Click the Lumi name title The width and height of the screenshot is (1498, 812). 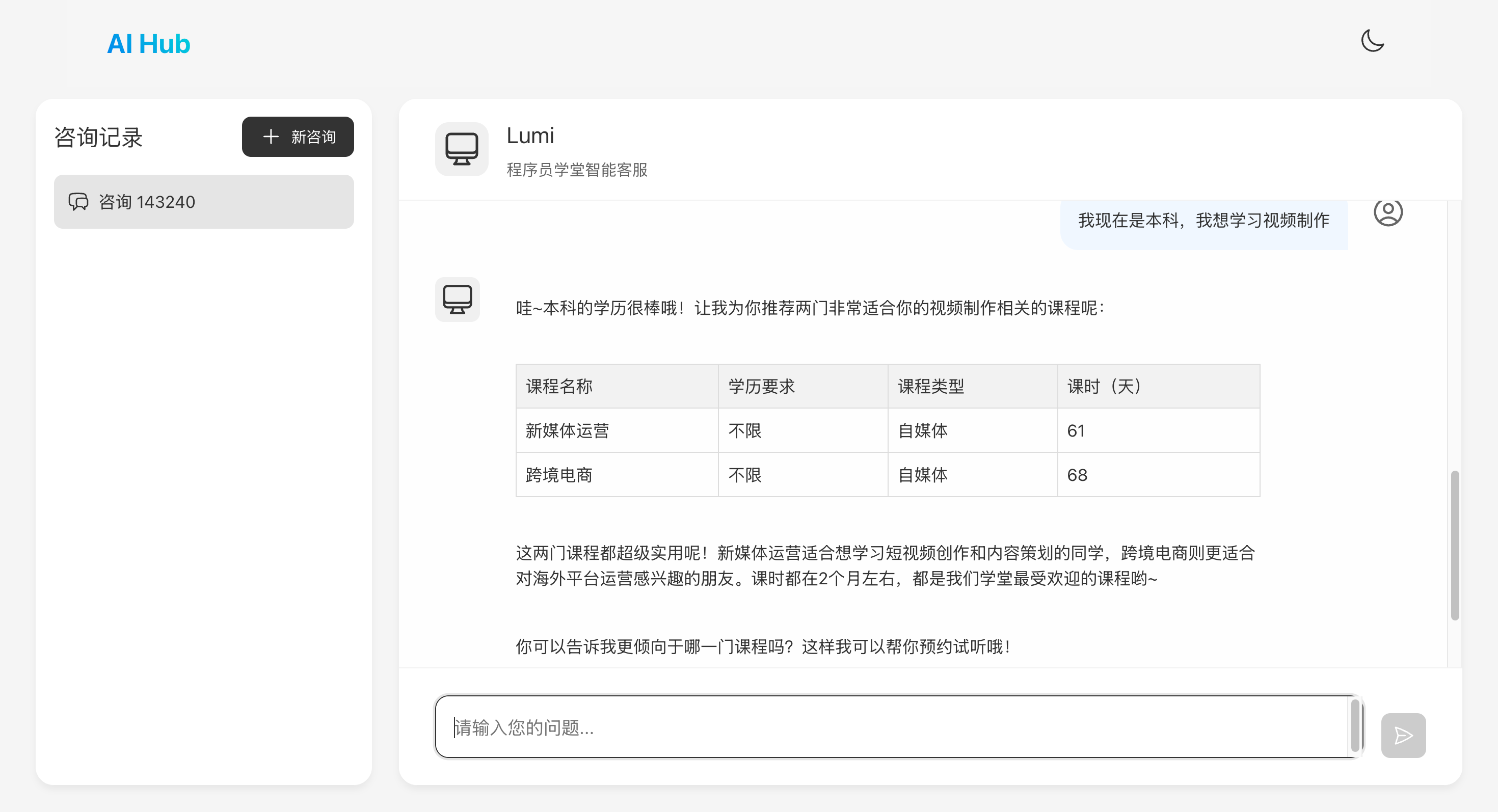point(530,136)
